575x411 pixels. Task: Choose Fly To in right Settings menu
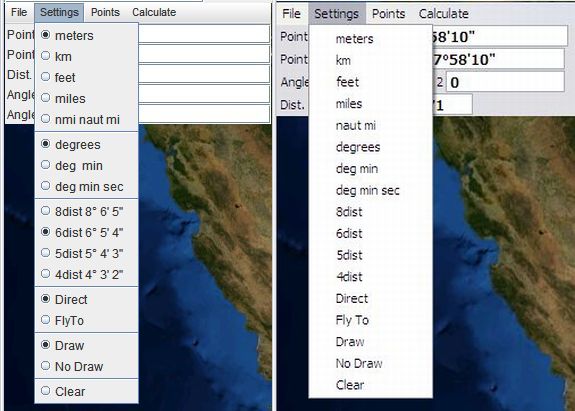pyautogui.click(x=370, y=320)
